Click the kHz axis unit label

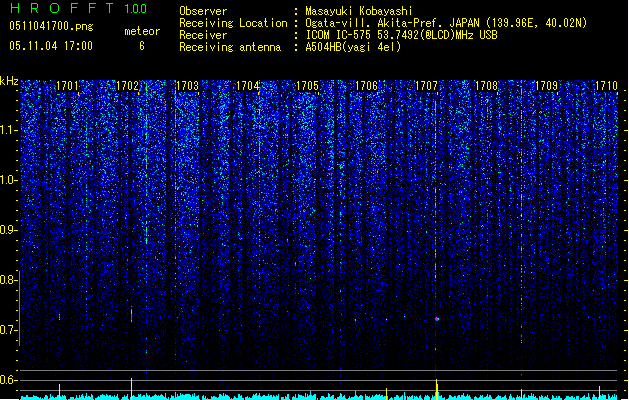pos(9,81)
